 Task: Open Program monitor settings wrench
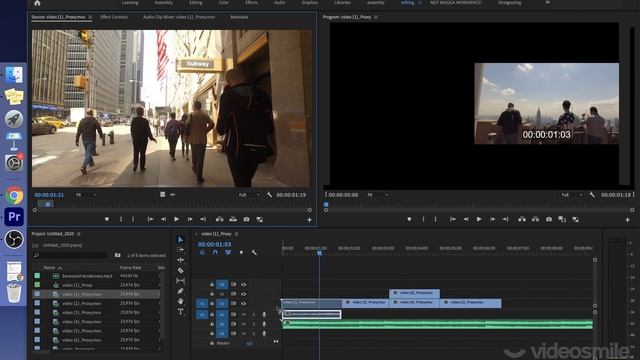[x=592, y=195]
